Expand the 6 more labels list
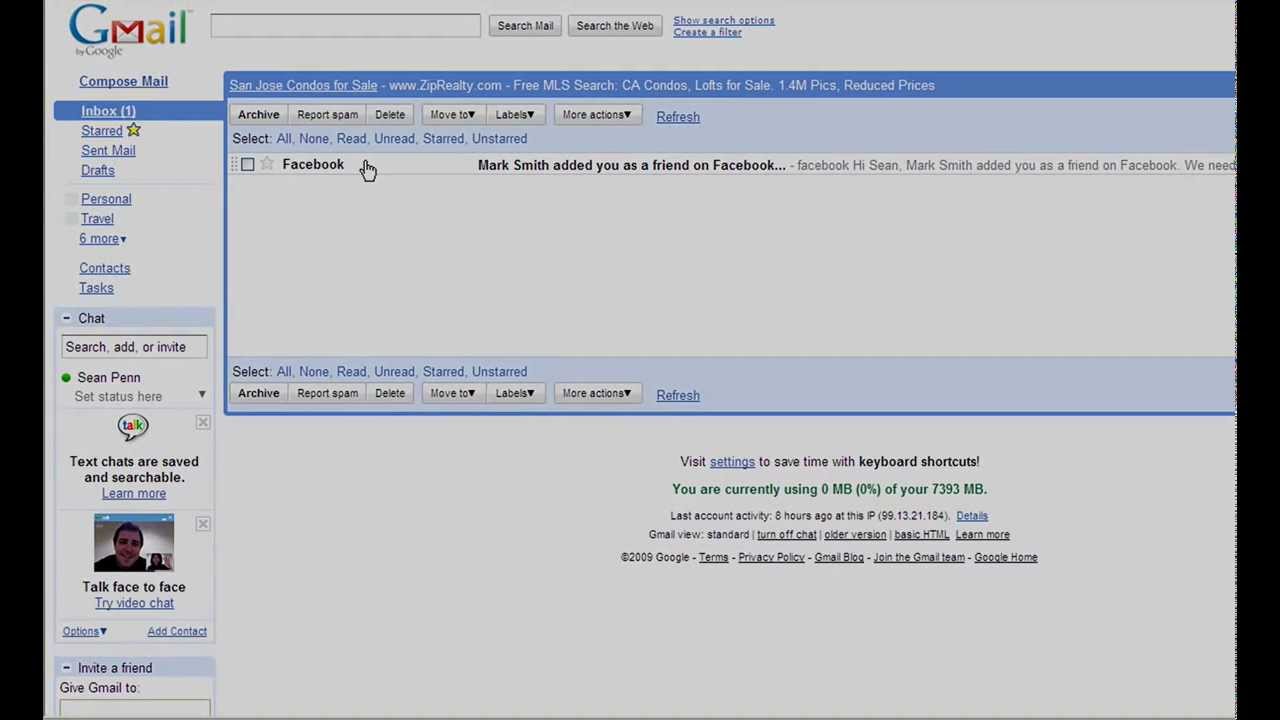 click(103, 239)
